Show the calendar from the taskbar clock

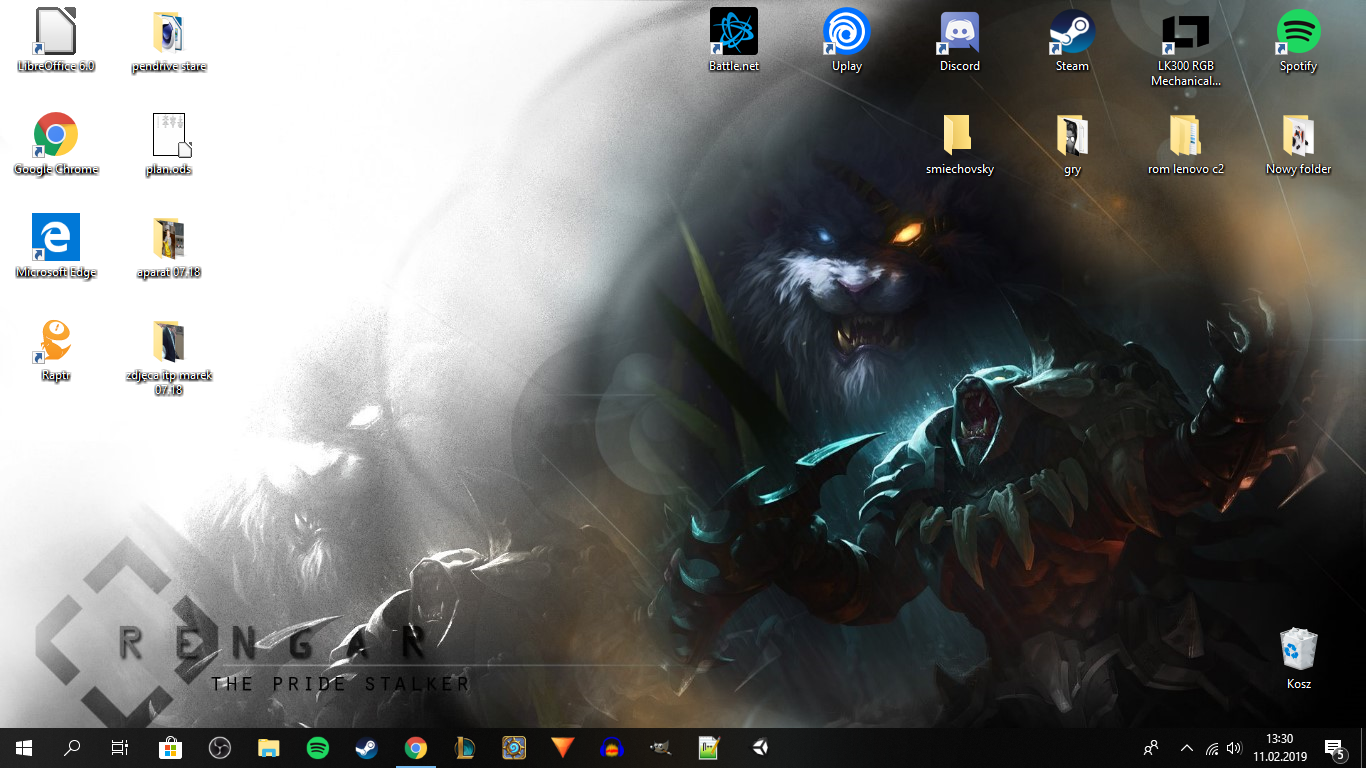[1279, 747]
